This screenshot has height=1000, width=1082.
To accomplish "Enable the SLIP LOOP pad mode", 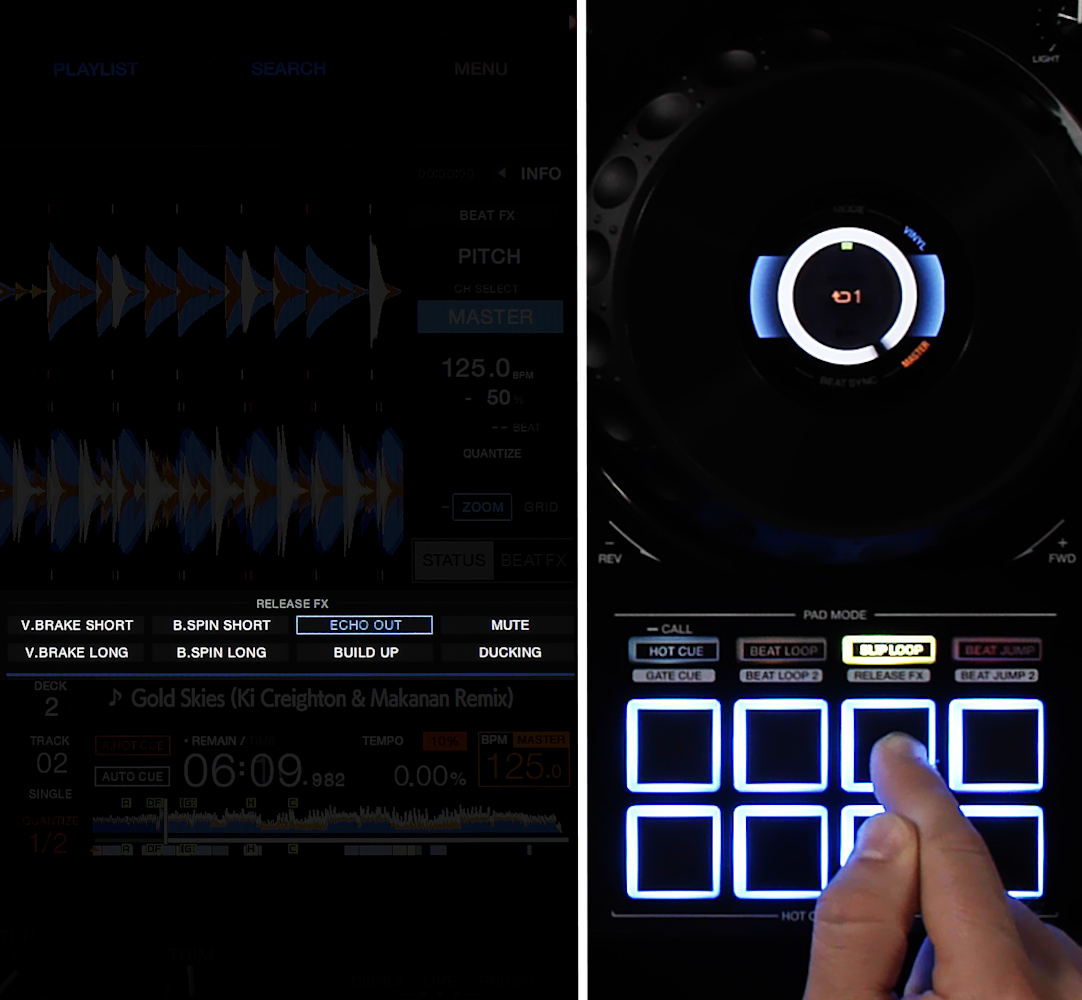I will pos(888,650).
